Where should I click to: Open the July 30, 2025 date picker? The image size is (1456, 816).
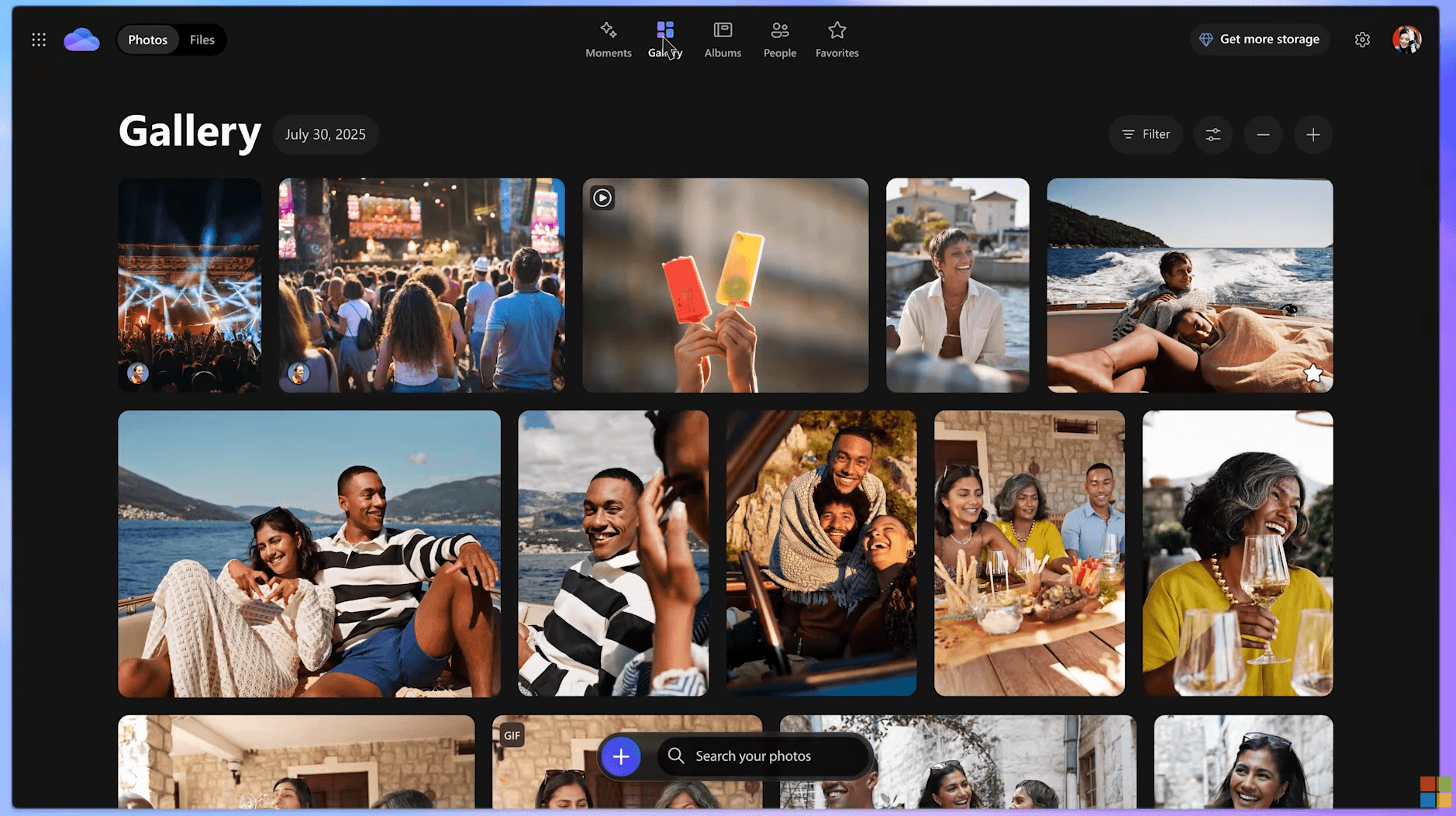[x=325, y=135]
